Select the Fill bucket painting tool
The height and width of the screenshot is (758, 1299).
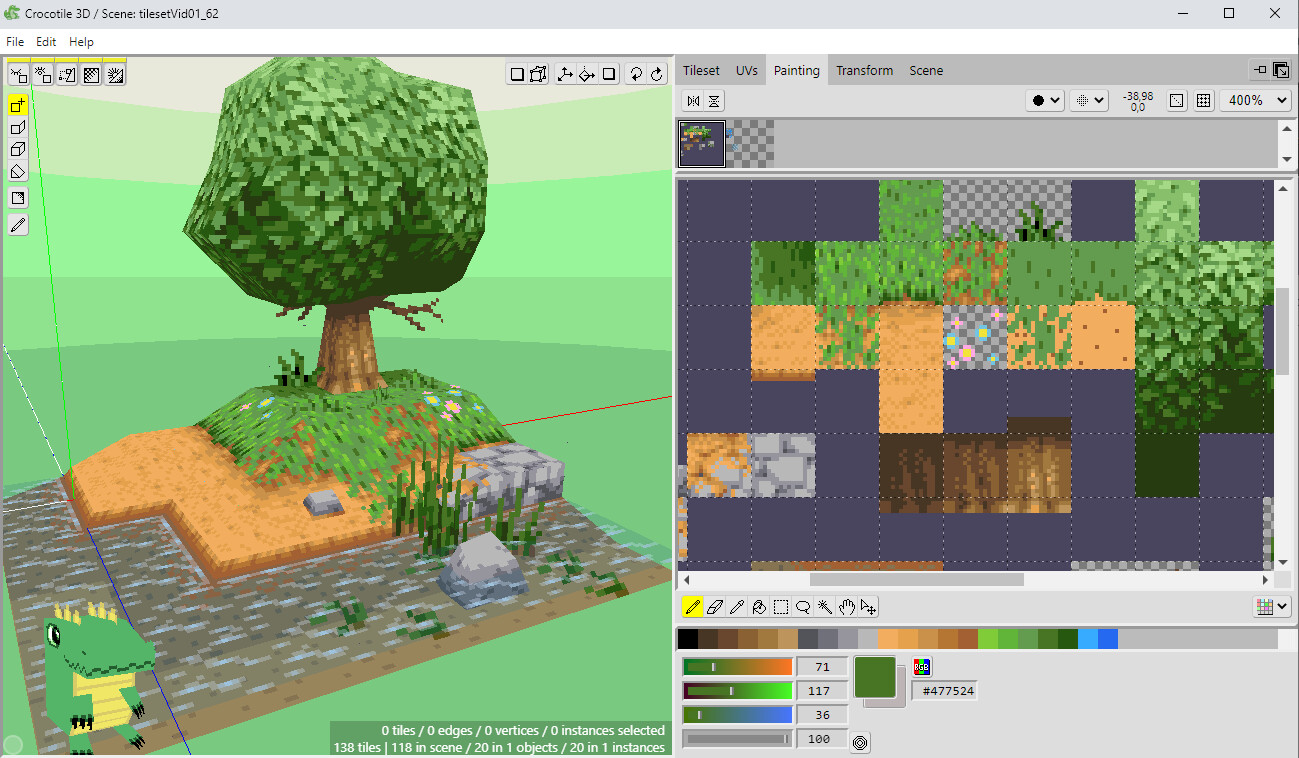click(x=759, y=606)
